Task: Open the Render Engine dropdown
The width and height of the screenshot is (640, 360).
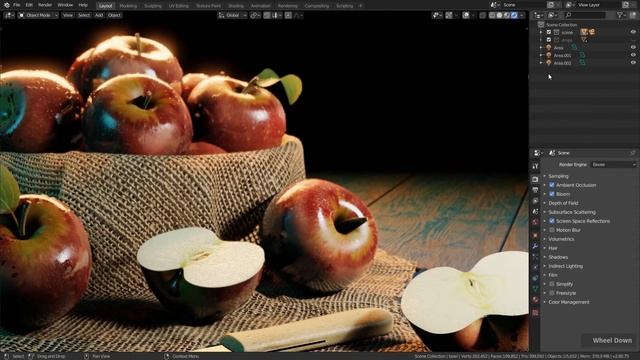Action: point(613,164)
